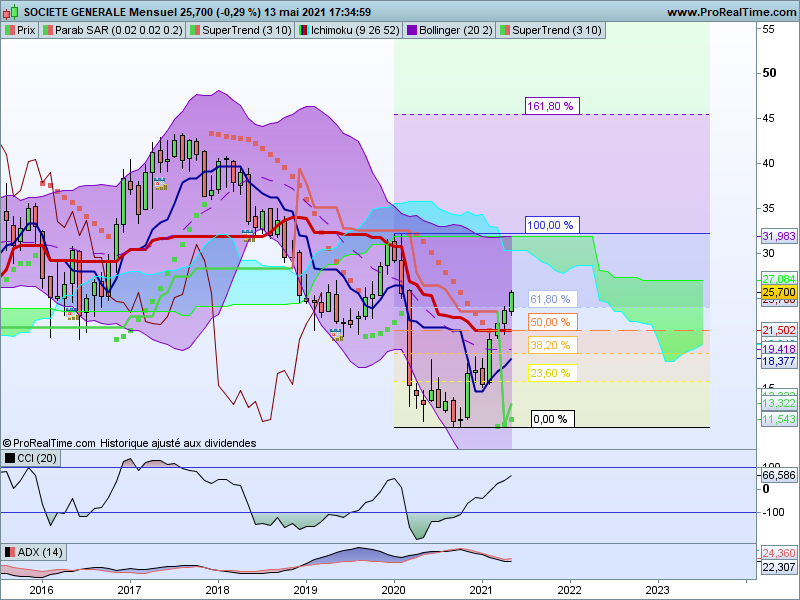The image size is (800, 600).
Task: Click the 11,543 price axis tag
Action: (779, 419)
